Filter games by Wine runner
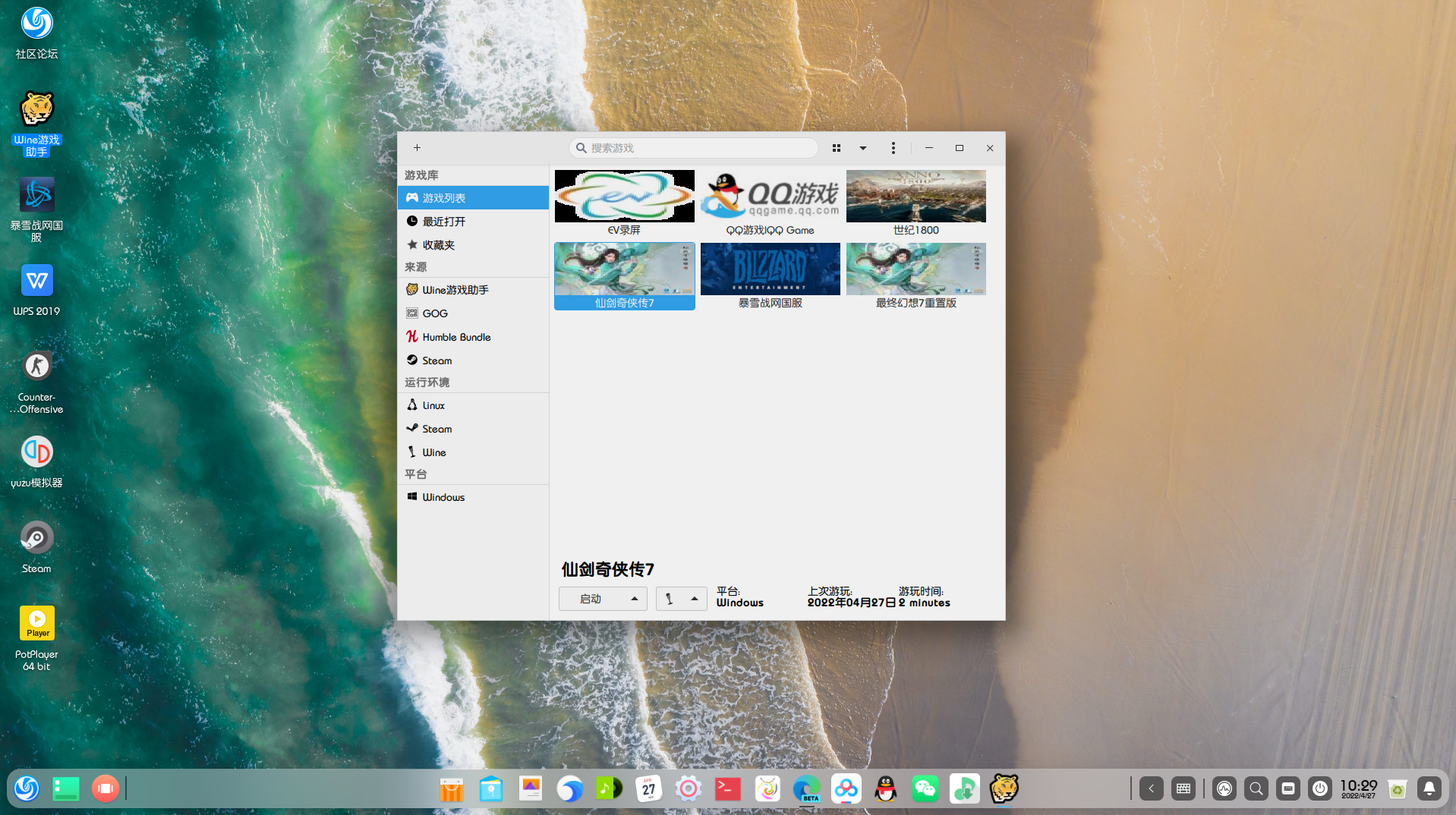1456x815 pixels. (434, 452)
